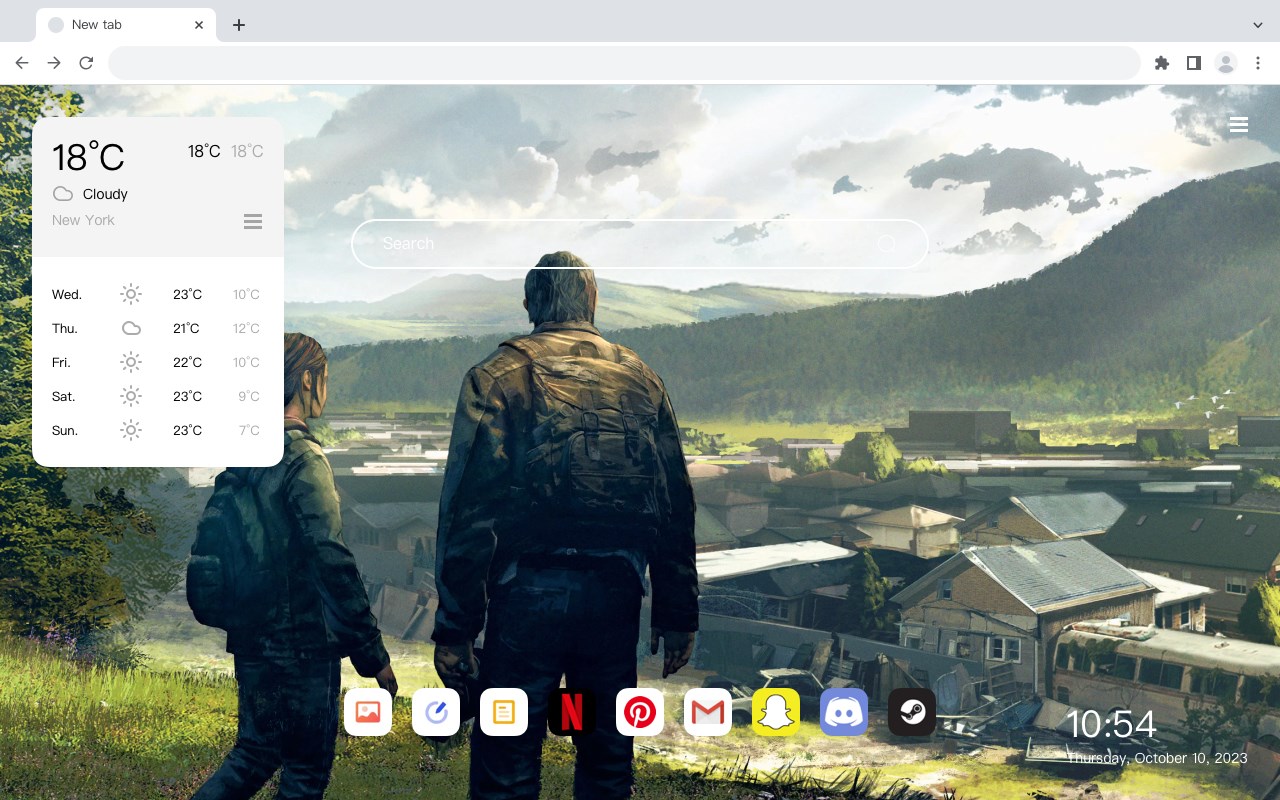This screenshot has height=800, width=1280.
Task: Go back using the back arrow
Action: tap(22, 63)
